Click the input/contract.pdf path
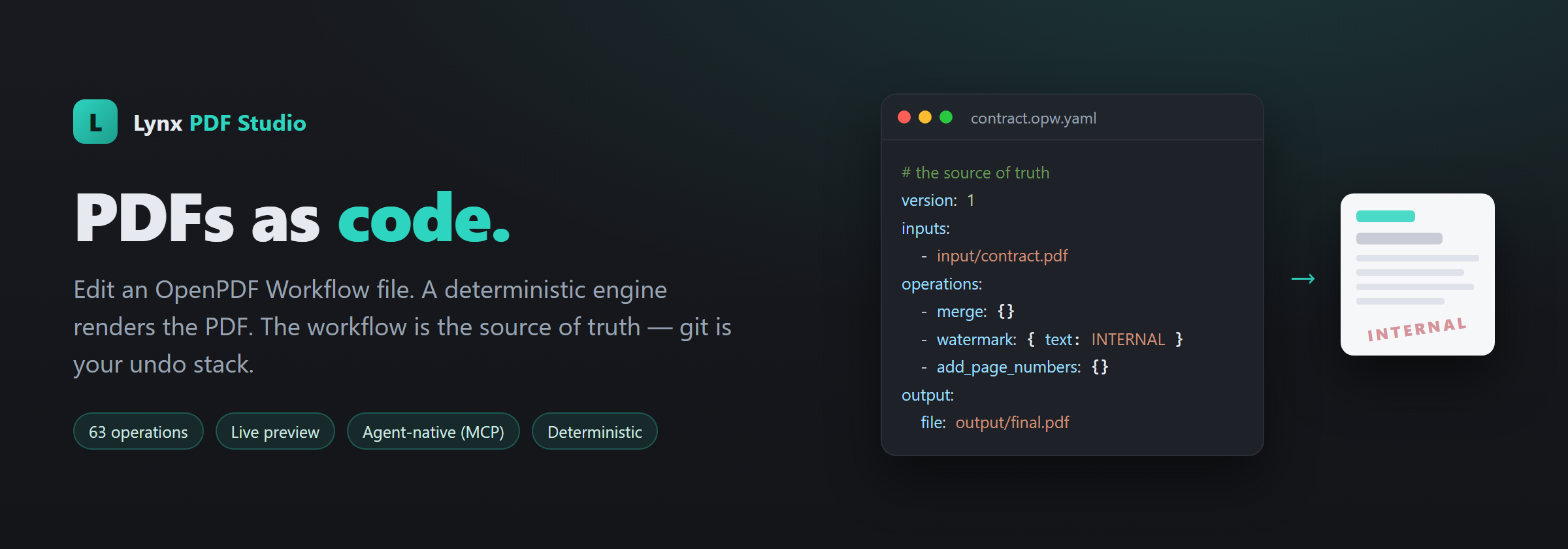The height and width of the screenshot is (549, 1568). pos(1002,256)
